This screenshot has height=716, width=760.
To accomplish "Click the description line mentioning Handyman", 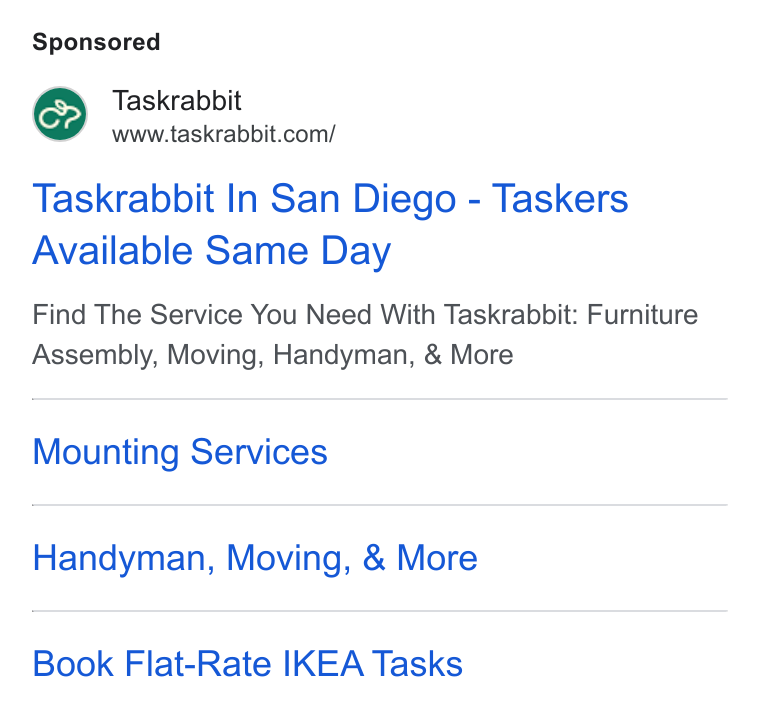I will tap(272, 355).
